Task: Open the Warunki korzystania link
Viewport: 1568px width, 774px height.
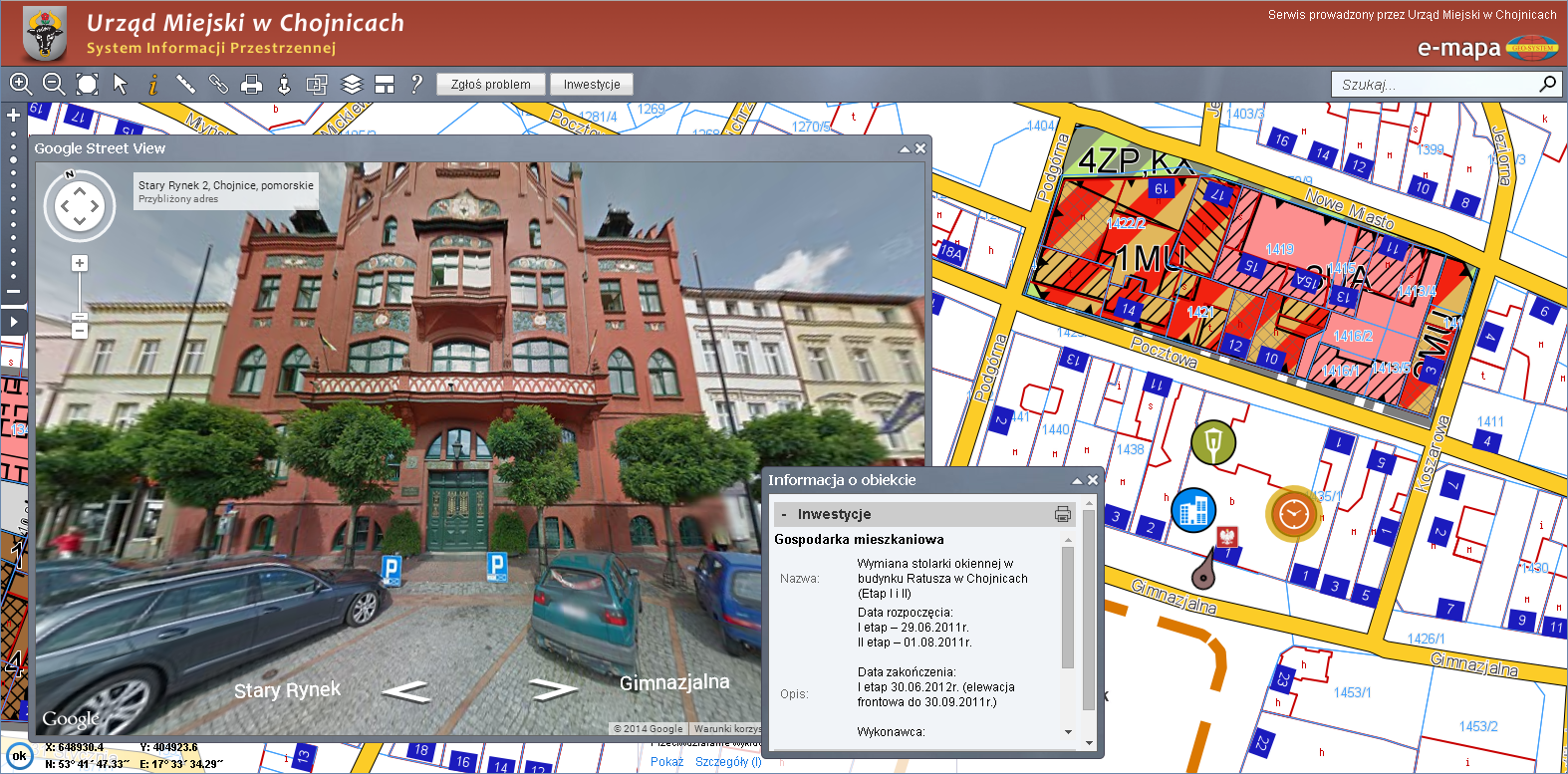Action: 727,729
